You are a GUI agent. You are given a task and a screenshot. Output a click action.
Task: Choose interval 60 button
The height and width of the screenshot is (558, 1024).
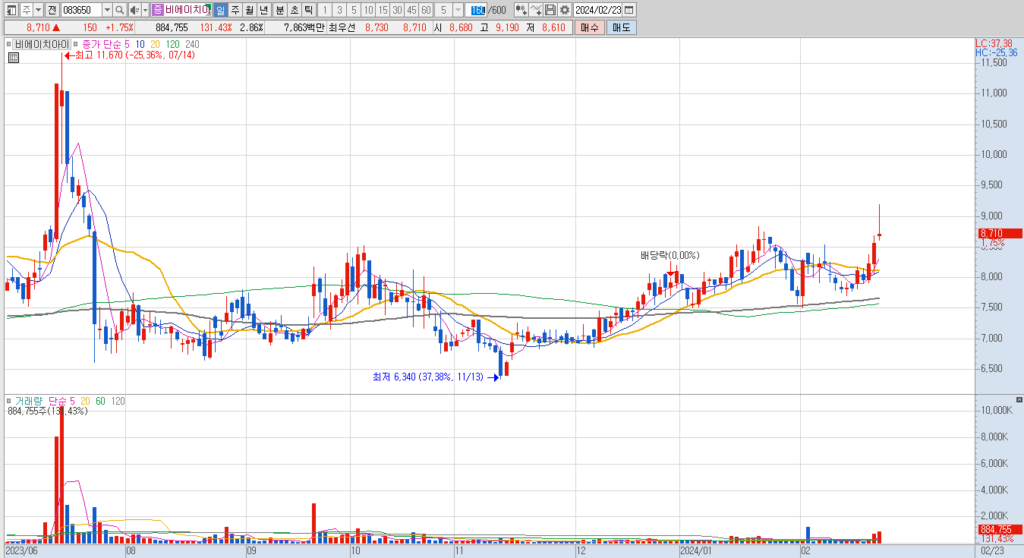426,10
